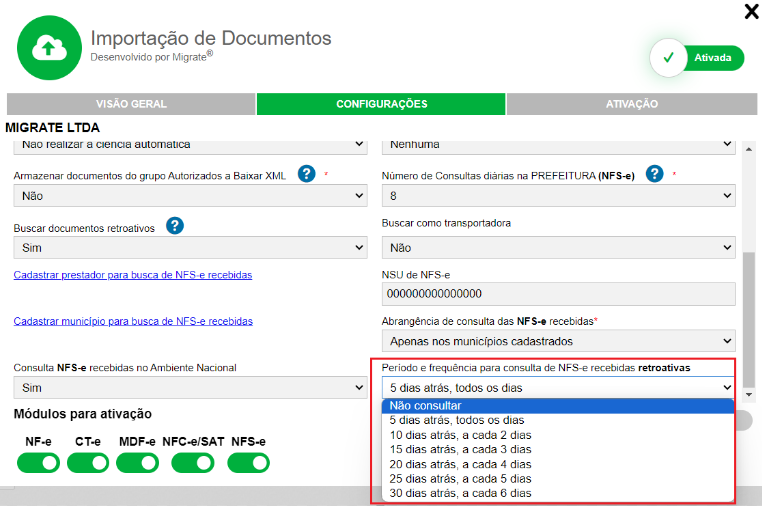The height and width of the screenshot is (506, 763).
Task: Click help icon beside Consultas diárias na PREFEITURA
Action: (x=655, y=174)
